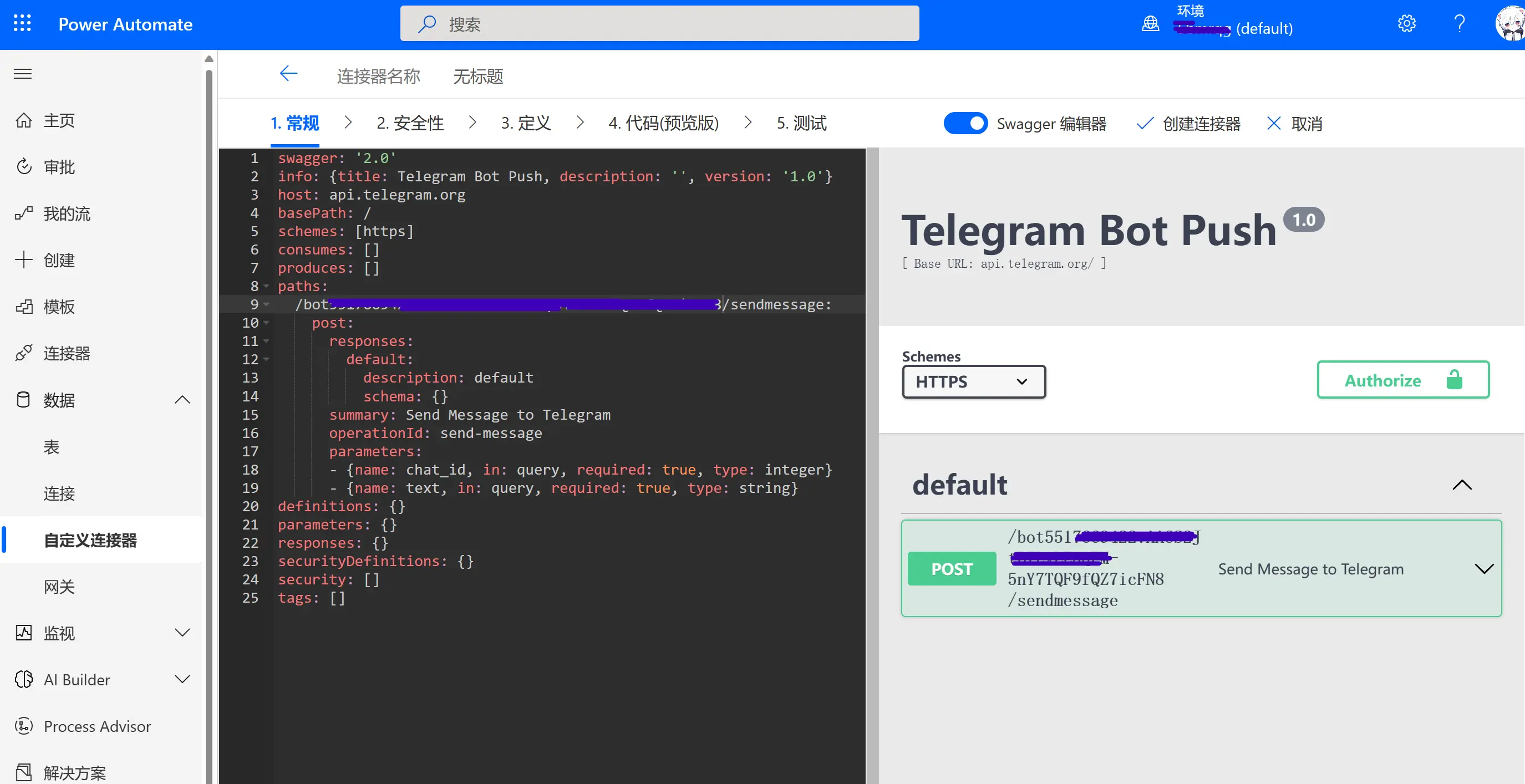Image resolution: width=1525 pixels, height=784 pixels.
Task: Click the Create (创建) plus icon
Action: [24, 259]
